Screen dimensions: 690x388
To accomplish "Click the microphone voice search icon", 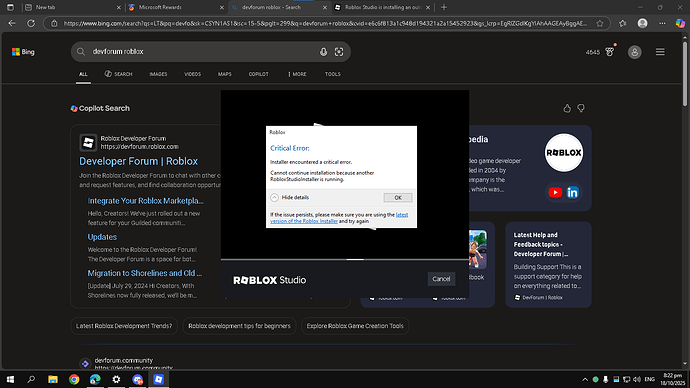I will pyautogui.click(x=323, y=52).
